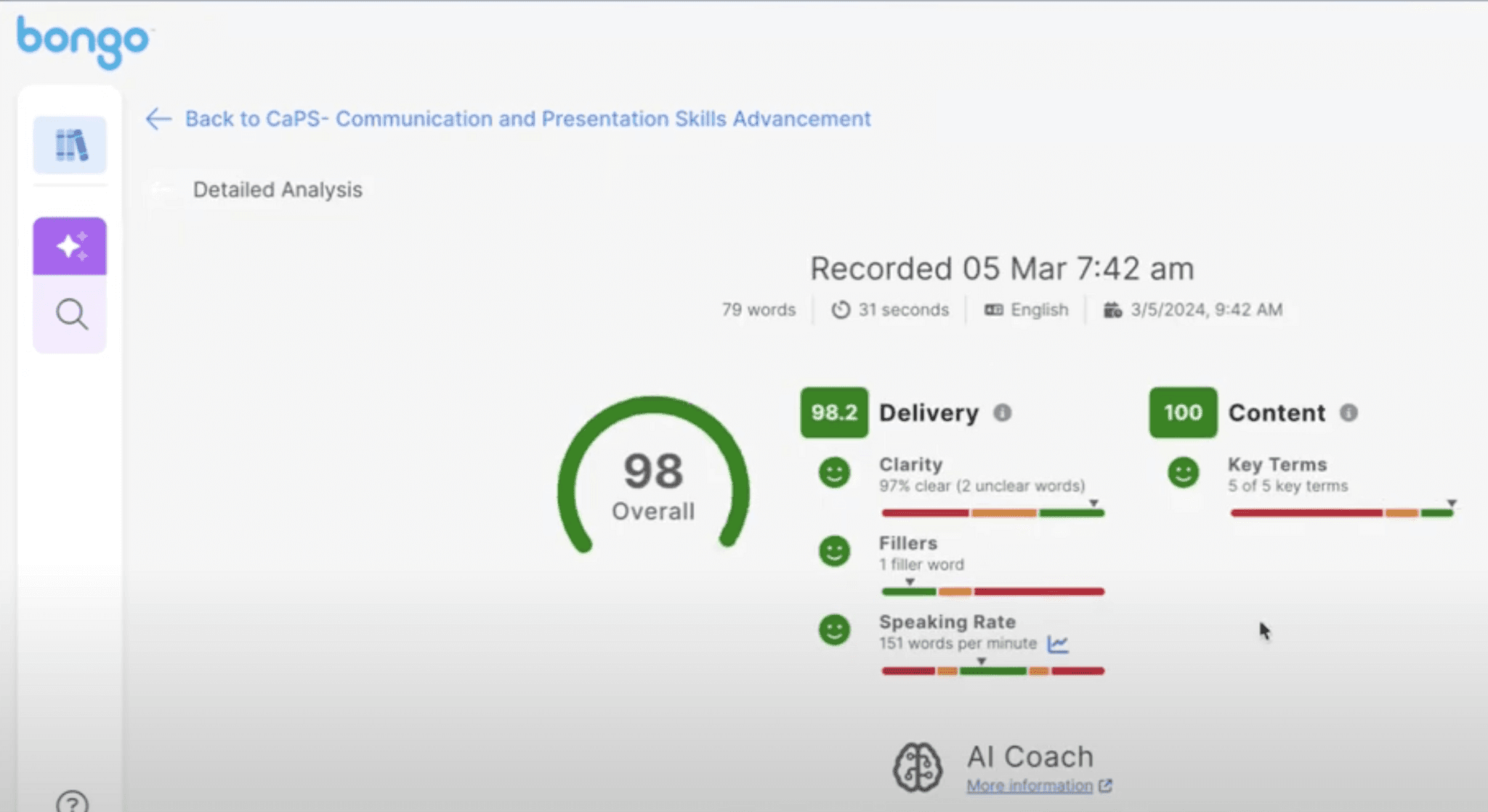Open the AI Coach More information link
The width and height of the screenshot is (1488, 812).
(x=1030, y=786)
